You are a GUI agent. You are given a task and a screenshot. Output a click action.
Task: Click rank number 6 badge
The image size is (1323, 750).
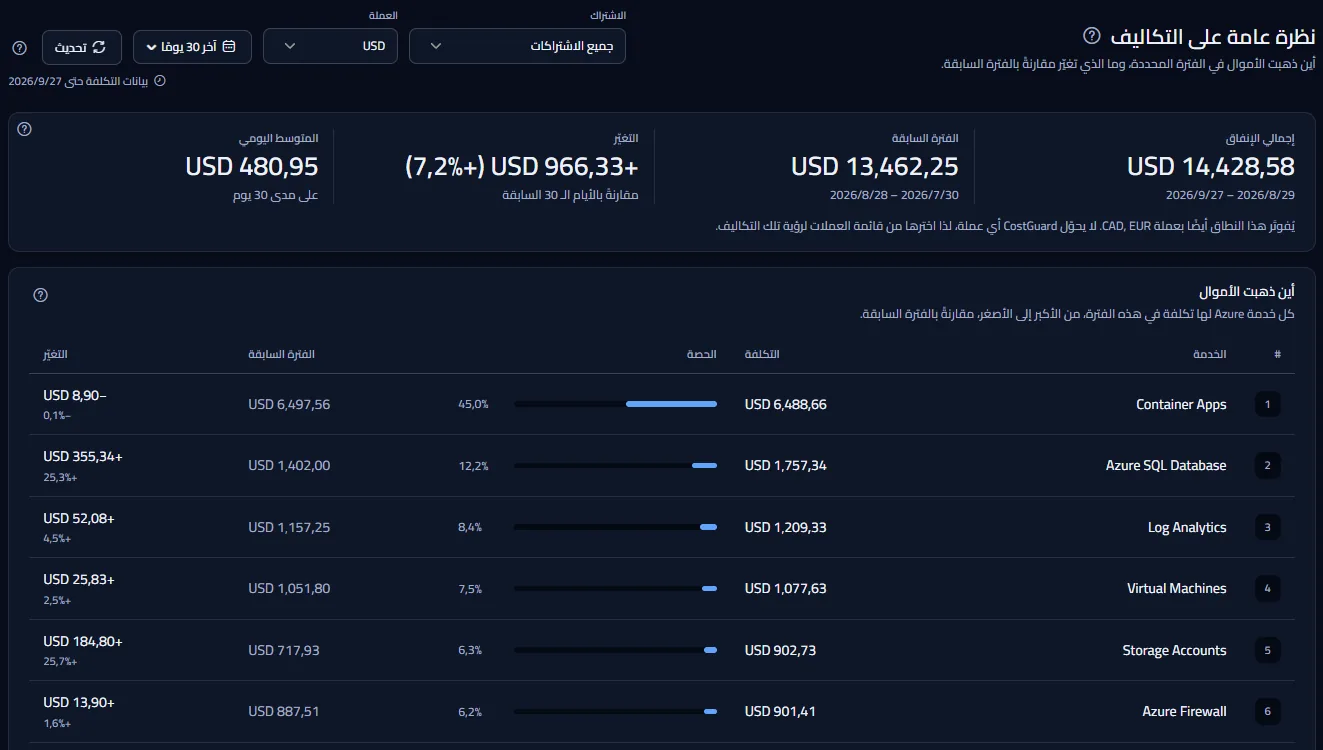click(1267, 712)
